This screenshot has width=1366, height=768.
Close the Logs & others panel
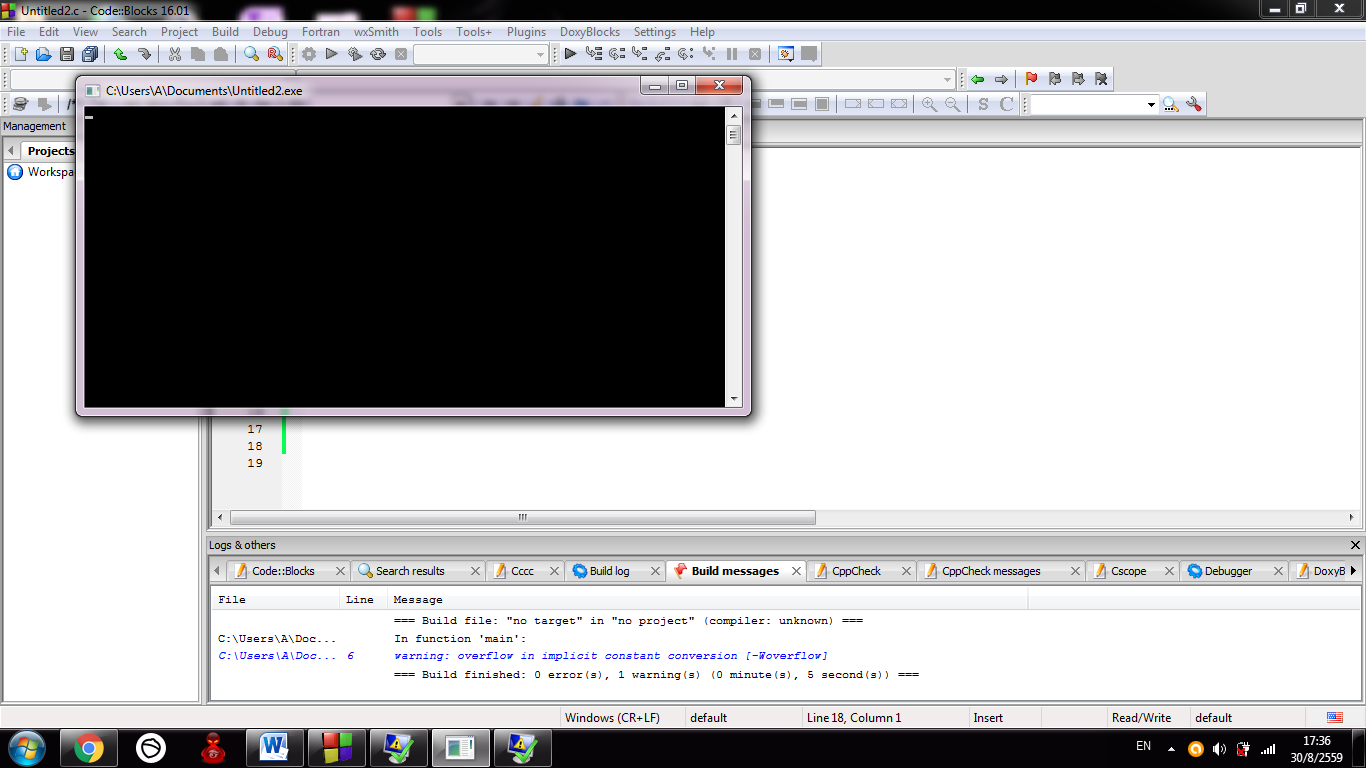click(1355, 545)
